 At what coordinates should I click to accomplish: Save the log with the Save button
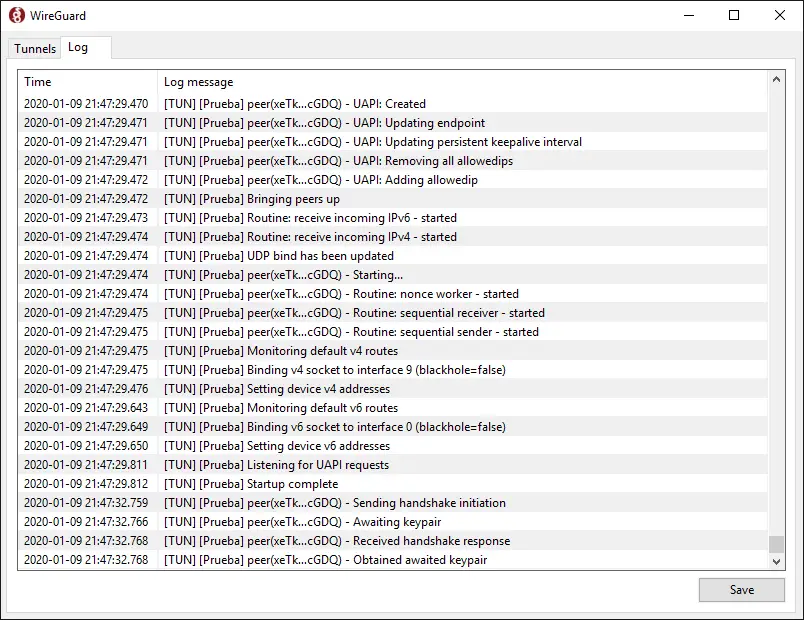(741, 590)
